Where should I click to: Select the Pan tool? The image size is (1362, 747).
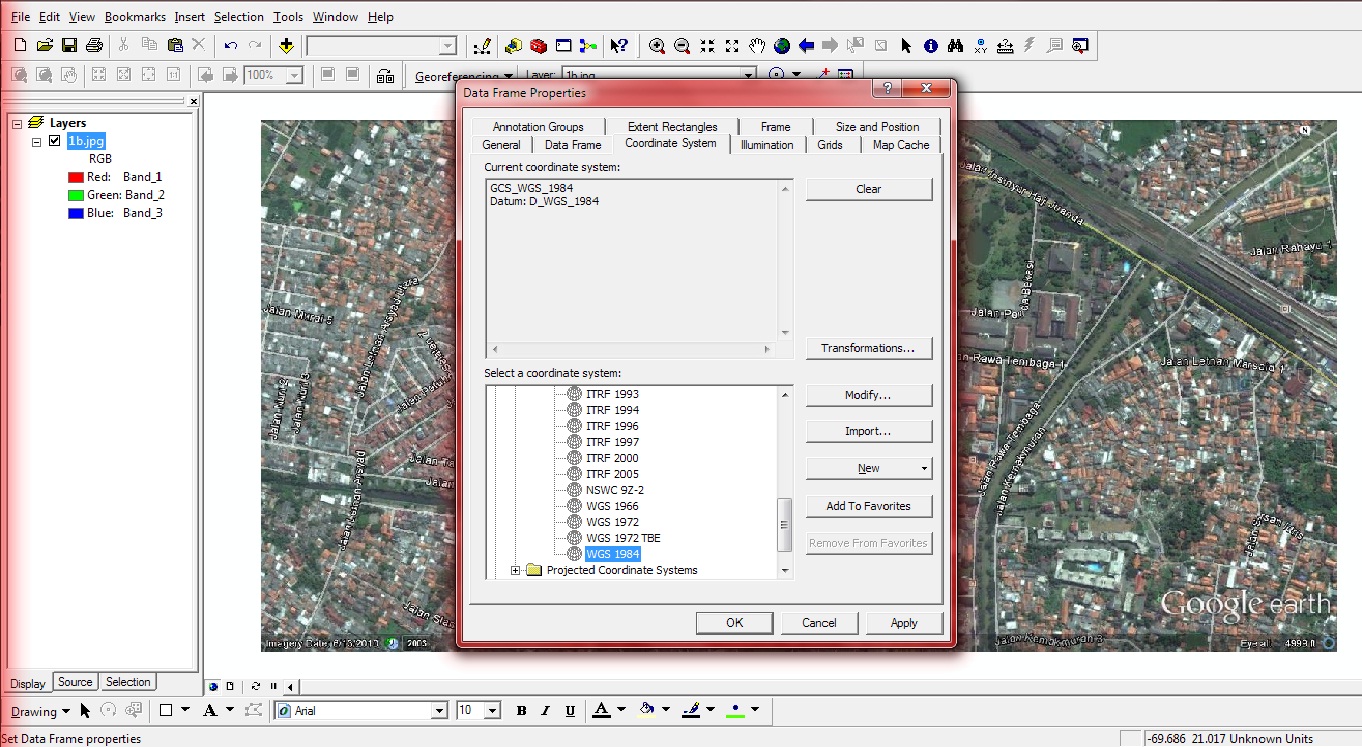pyautogui.click(x=758, y=45)
